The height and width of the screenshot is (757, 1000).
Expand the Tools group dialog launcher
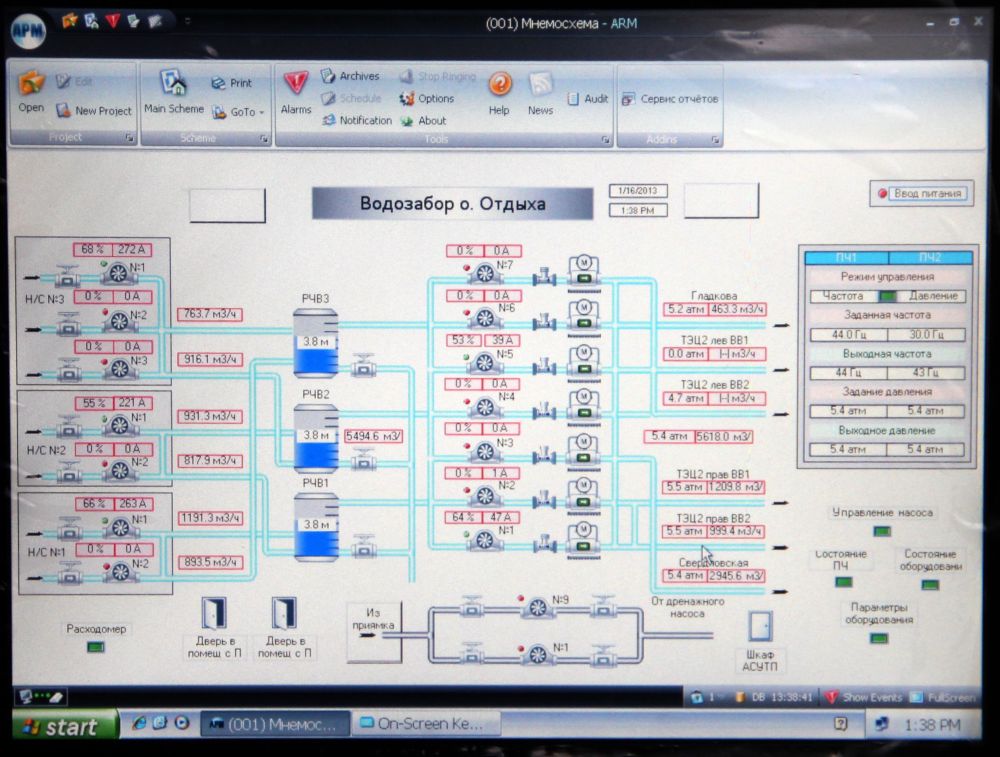pyautogui.click(x=606, y=140)
